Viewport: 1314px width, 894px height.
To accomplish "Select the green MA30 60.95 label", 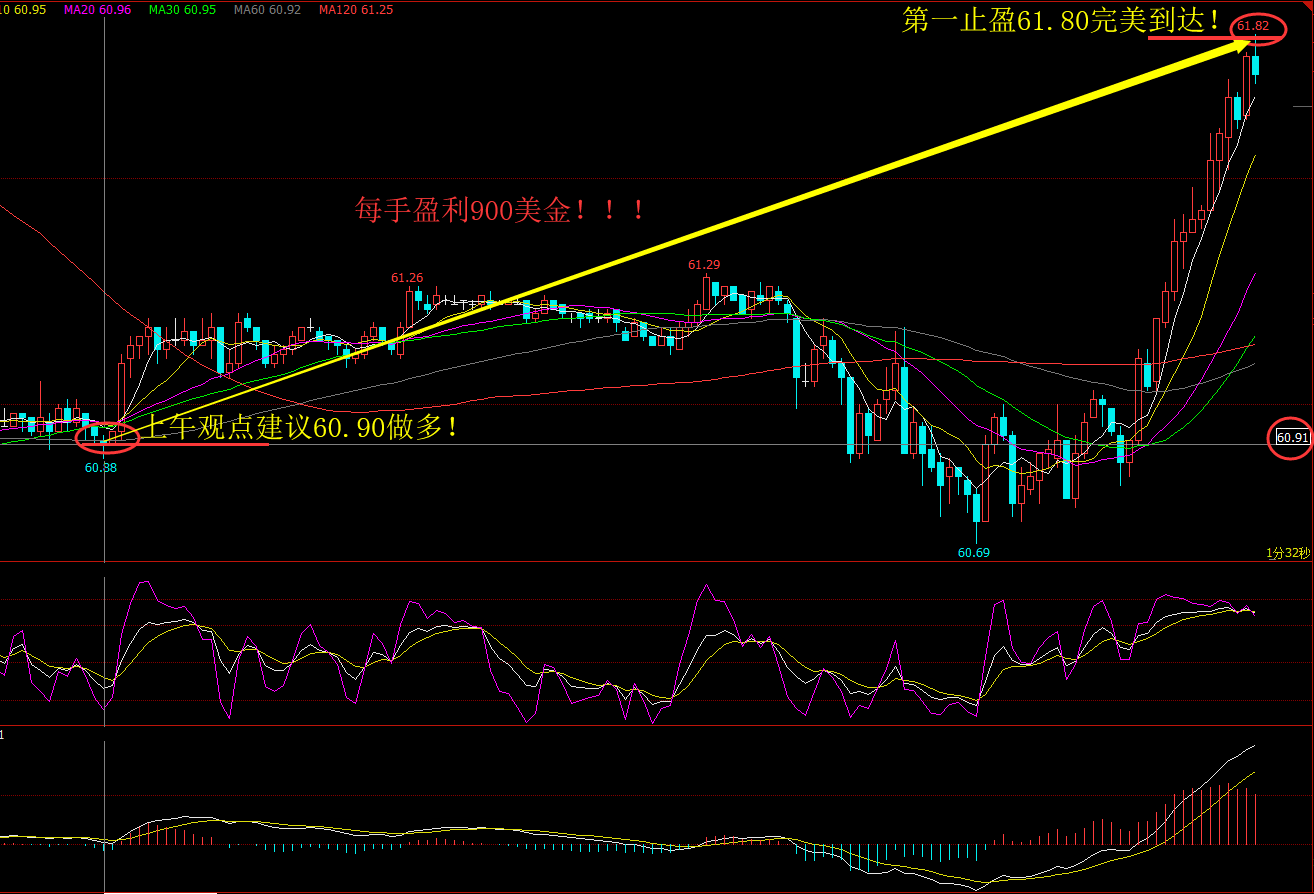I will (x=182, y=9).
